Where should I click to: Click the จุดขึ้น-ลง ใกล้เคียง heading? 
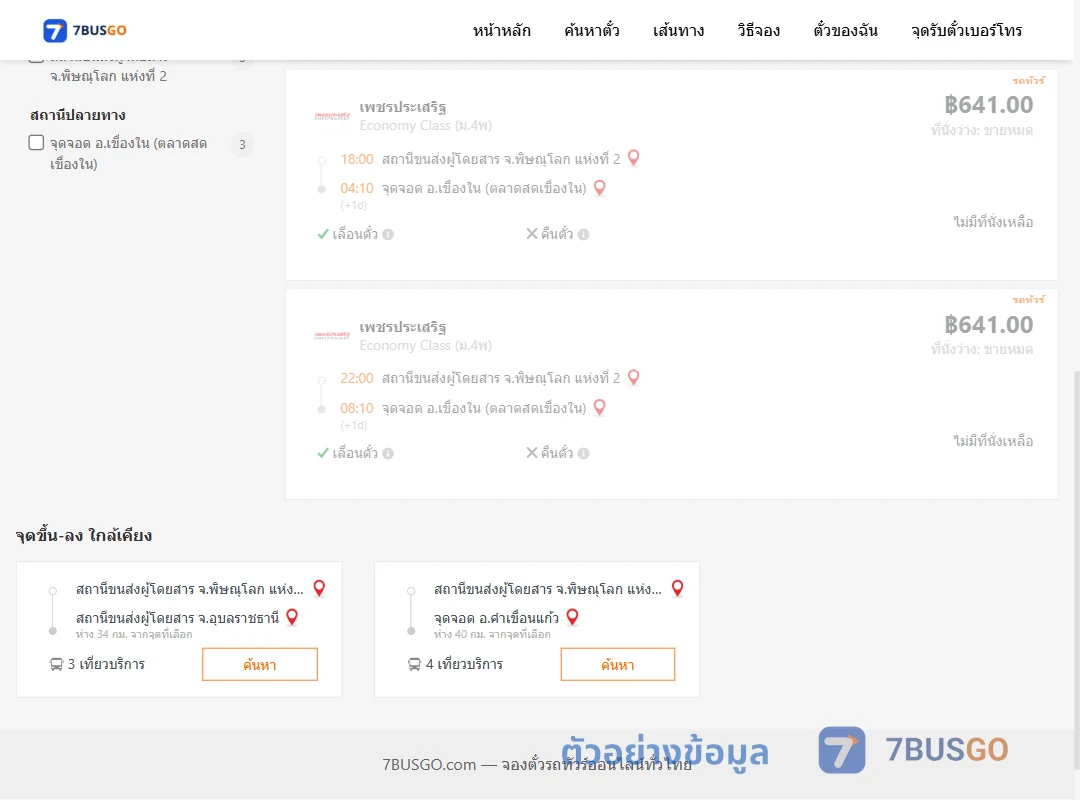84,535
